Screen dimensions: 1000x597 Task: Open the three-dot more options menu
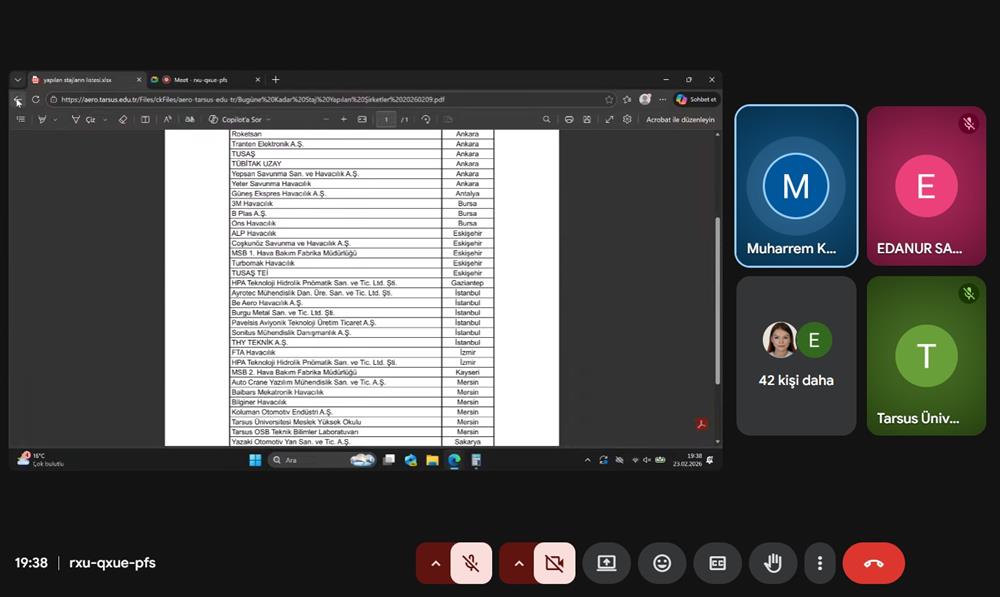click(x=819, y=563)
